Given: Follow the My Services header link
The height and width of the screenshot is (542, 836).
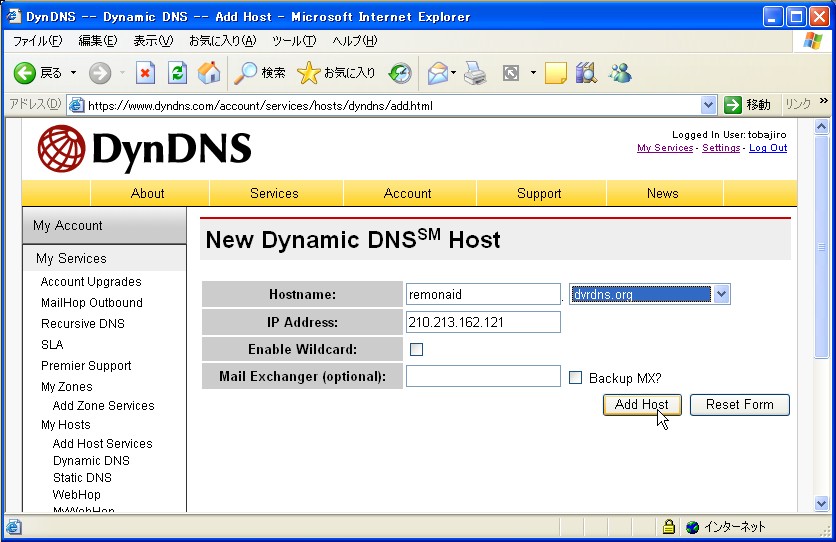Looking at the screenshot, I should coord(665,148).
